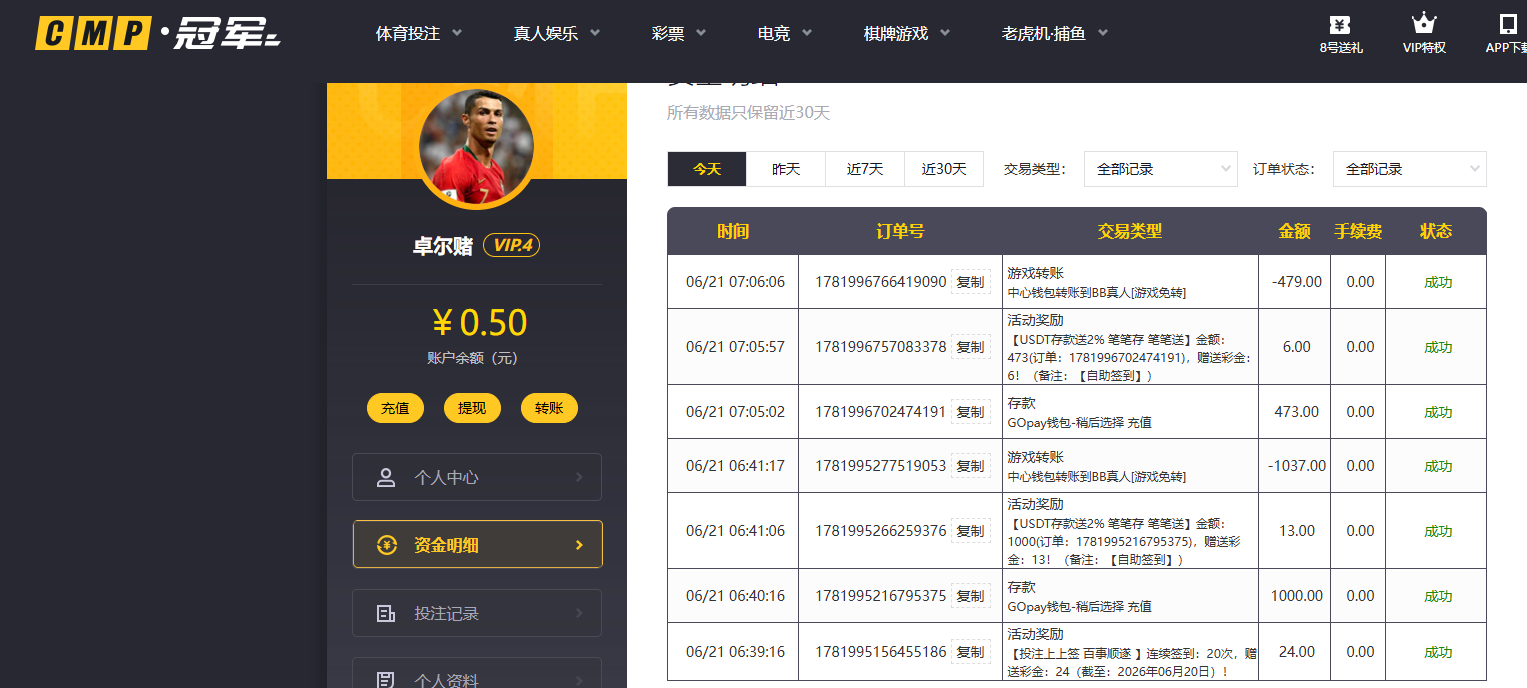The width and height of the screenshot is (1527, 688).
Task: Expand the 体育投注 menu
Action: coord(419,33)
